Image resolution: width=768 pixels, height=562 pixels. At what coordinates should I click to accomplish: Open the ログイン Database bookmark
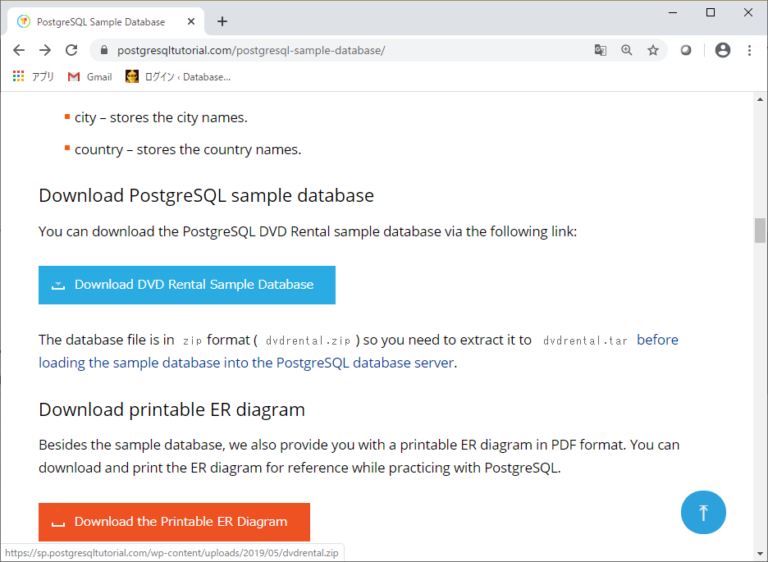tap(178, 76)
